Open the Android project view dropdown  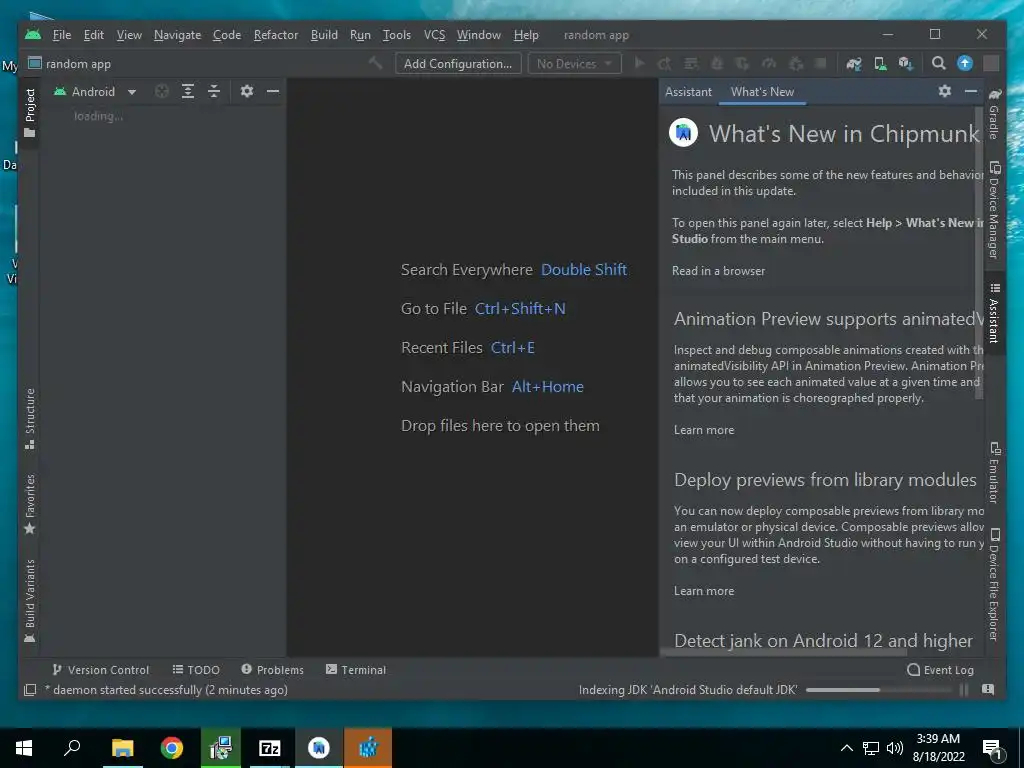click(x=95, y=91)
